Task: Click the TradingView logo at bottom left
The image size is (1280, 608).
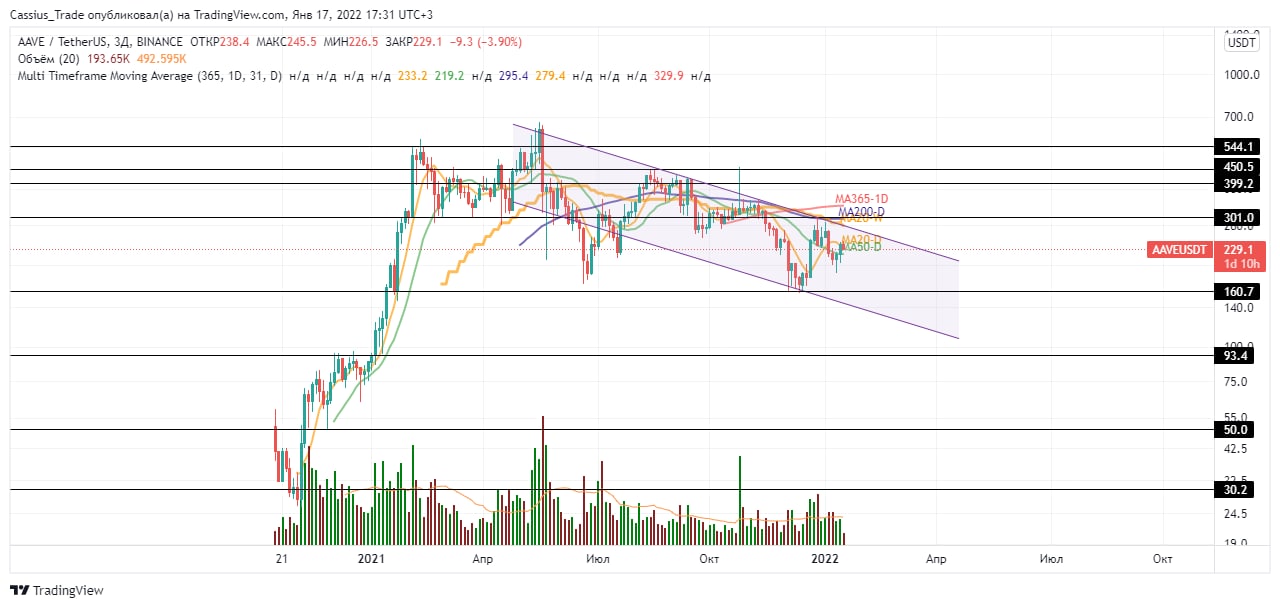Action: pos(57,591)
